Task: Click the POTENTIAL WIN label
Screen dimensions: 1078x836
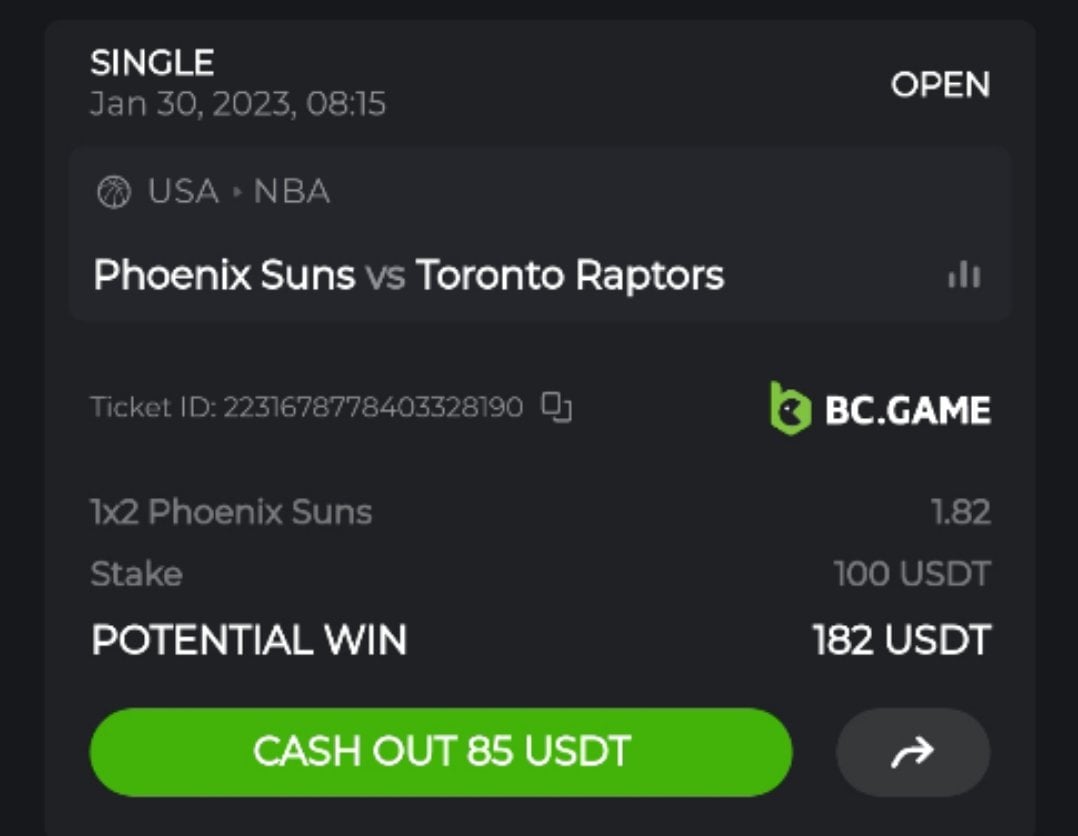Action: 249,640
